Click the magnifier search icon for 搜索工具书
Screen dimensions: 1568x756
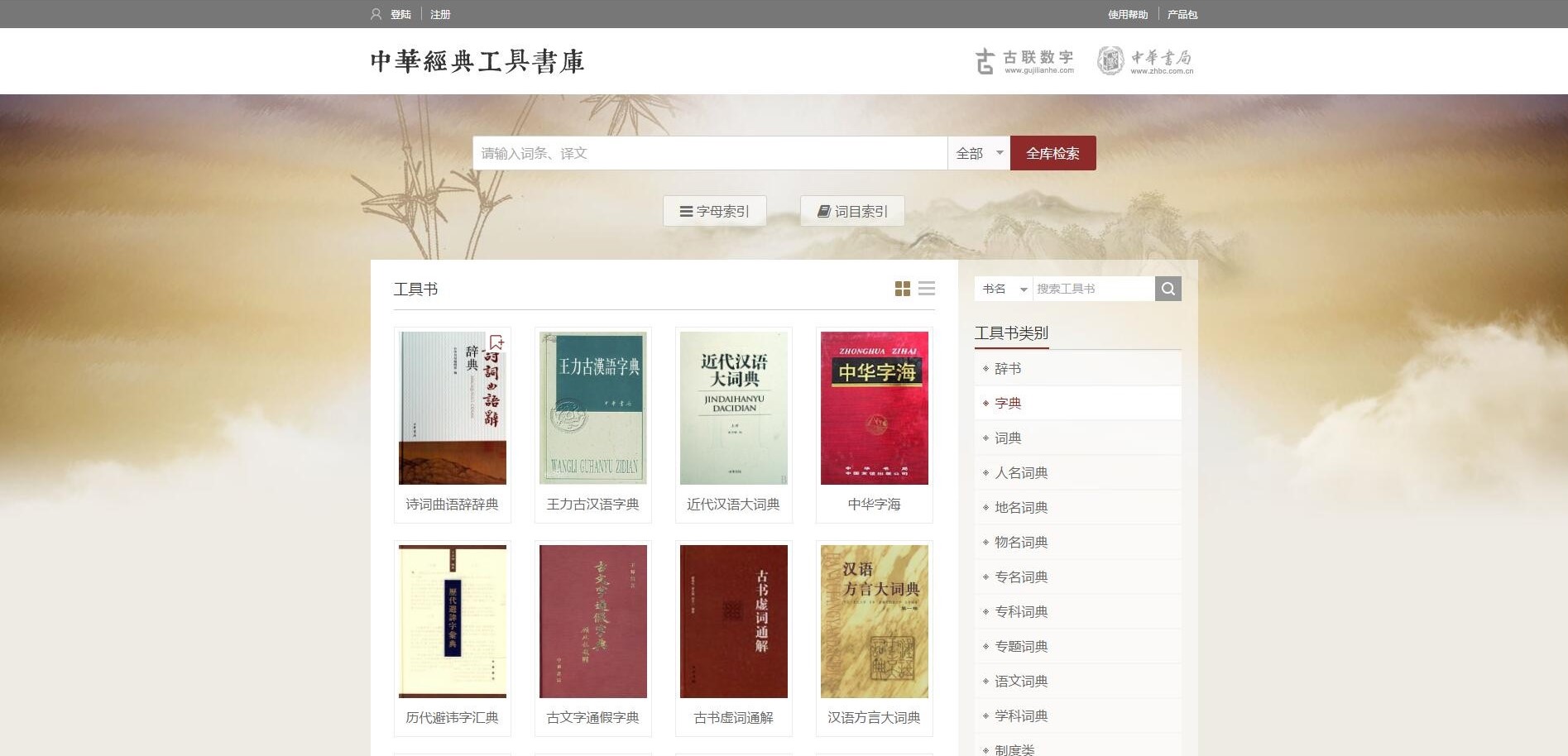[x=1168, y=289]
